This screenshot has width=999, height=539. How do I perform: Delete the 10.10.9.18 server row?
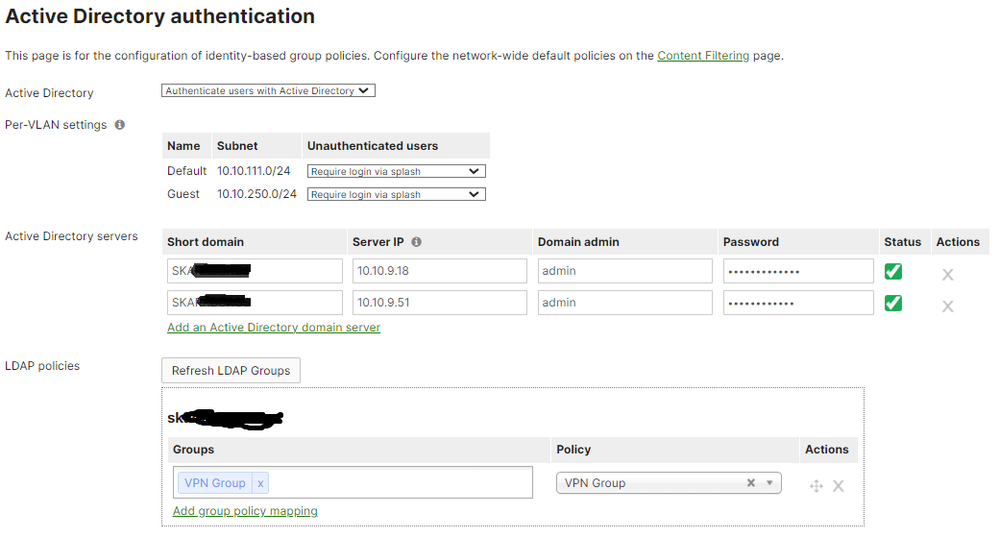[x=948, y=274]
